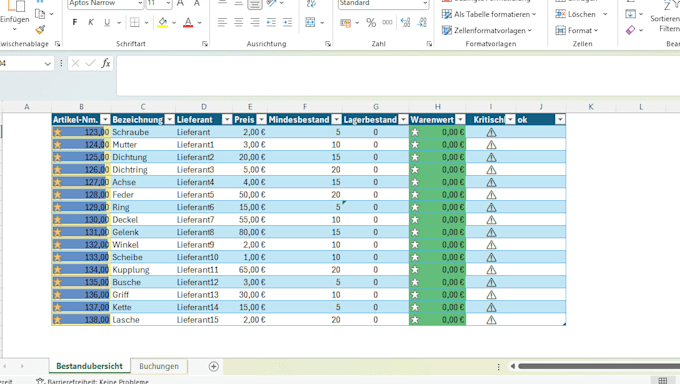Screen dimensions: 680x384
Task: Open Schriftart dialog launcher
Action: click(205, 44)
